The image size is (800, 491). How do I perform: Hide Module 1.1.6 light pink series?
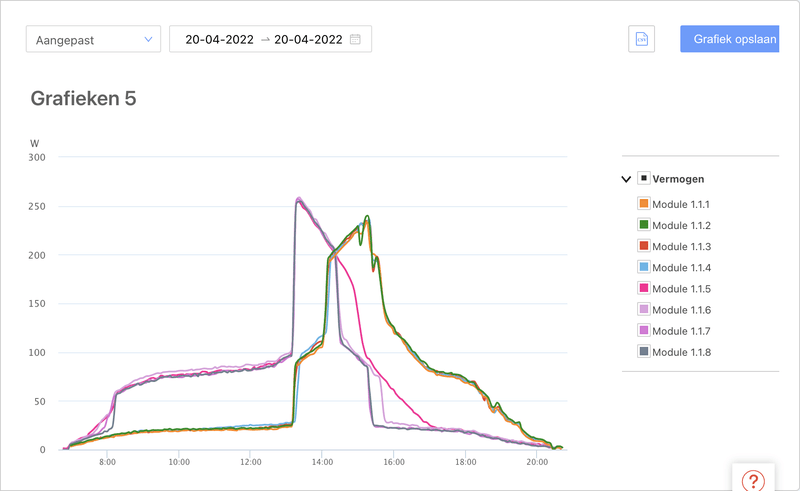[644, 309]
